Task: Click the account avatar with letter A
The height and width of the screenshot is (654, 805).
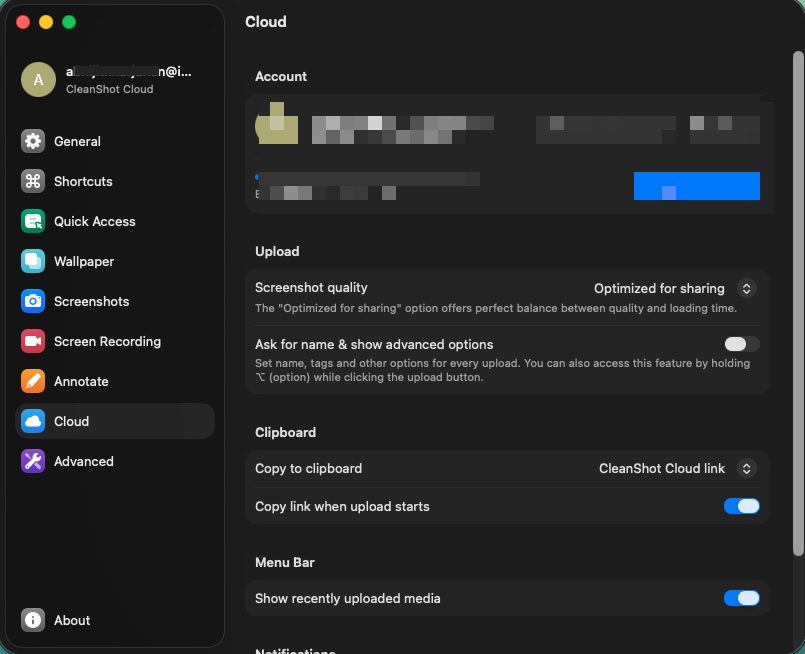Action: click(39, 80)
